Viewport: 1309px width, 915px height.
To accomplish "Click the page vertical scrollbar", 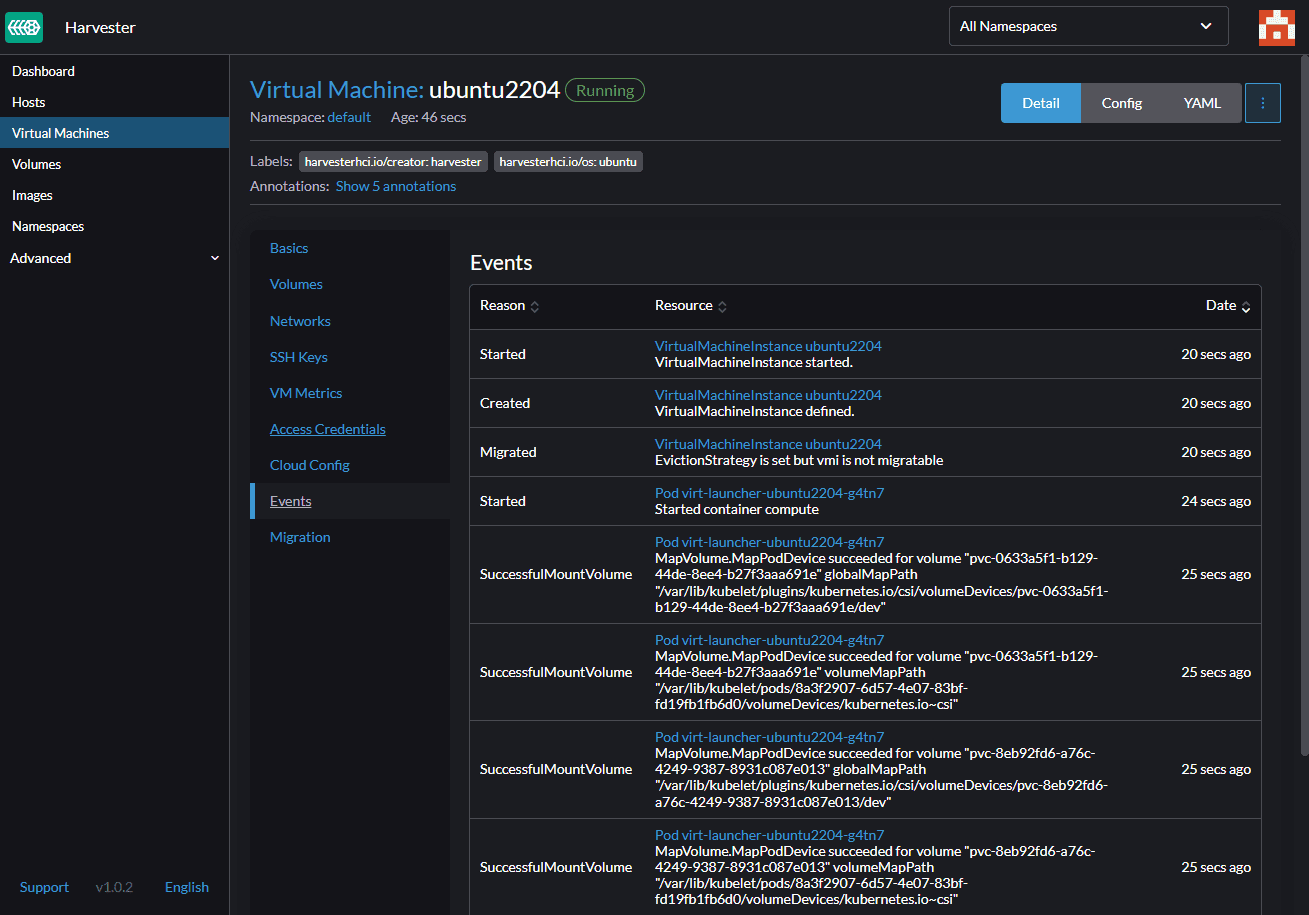I will [x=1303, y=400].
